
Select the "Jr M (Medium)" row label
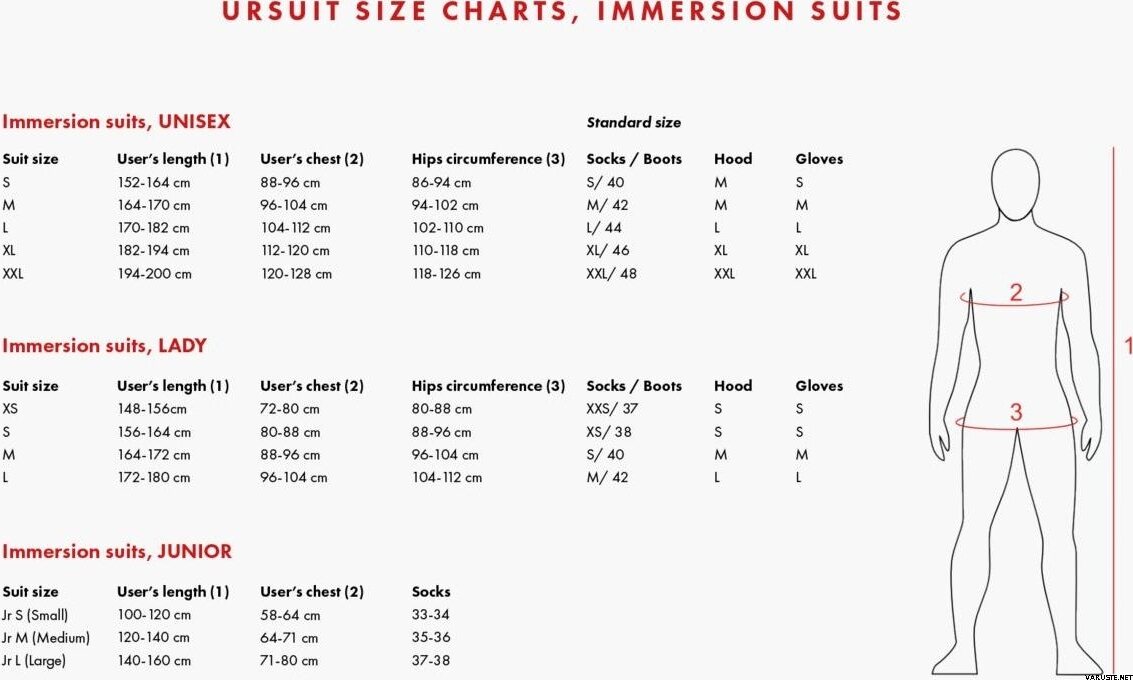46,638
